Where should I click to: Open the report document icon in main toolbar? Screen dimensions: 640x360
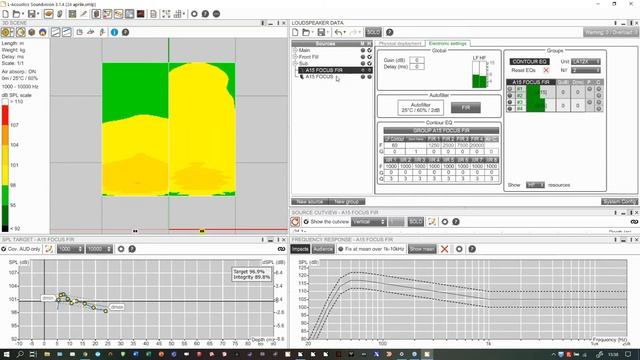(x=153, y=14)
